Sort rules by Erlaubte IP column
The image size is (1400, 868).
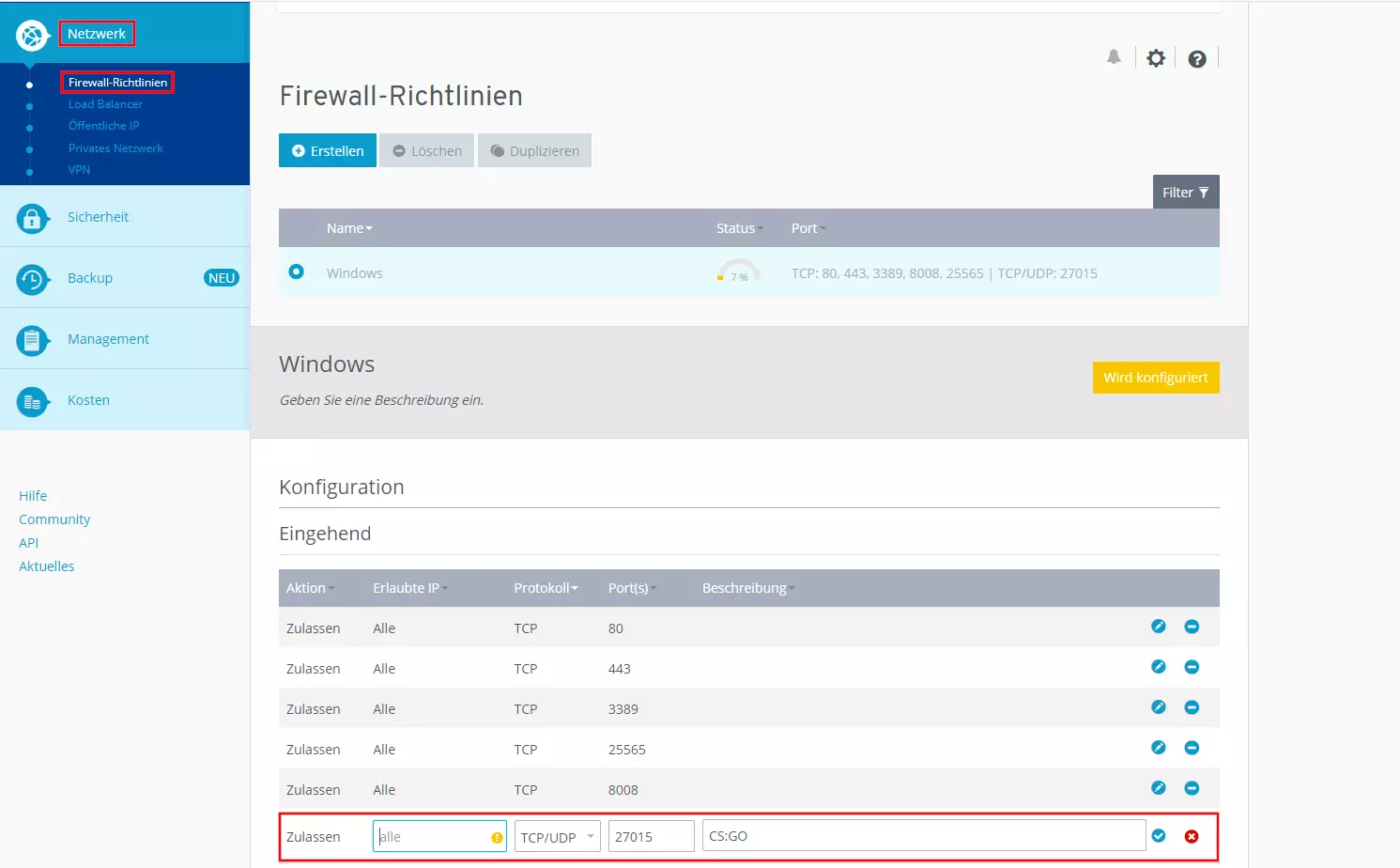(x=410, y=588)
